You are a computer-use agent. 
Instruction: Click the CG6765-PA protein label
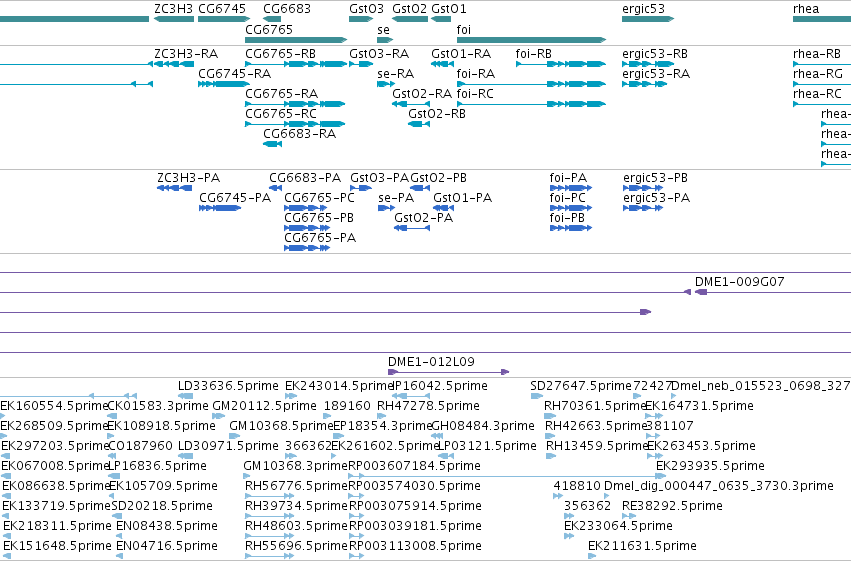click(x=320, y=238)
